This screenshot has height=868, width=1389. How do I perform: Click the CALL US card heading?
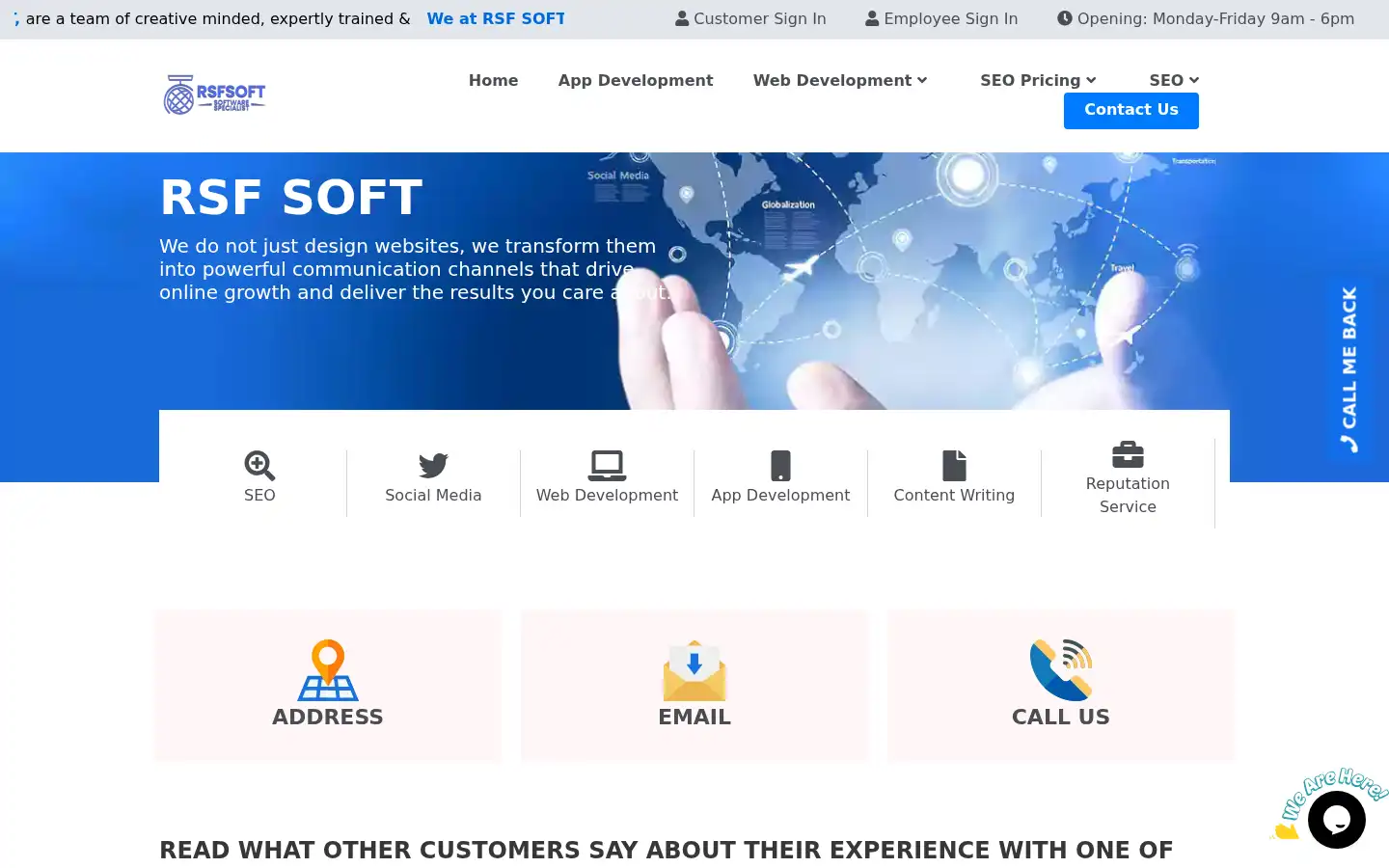pos(1061,717)
